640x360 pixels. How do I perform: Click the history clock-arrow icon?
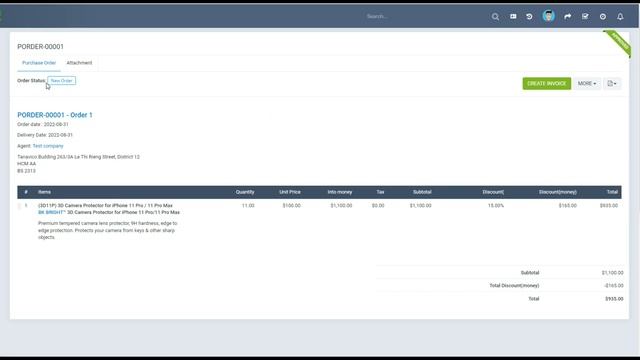[x=529, y=16]
